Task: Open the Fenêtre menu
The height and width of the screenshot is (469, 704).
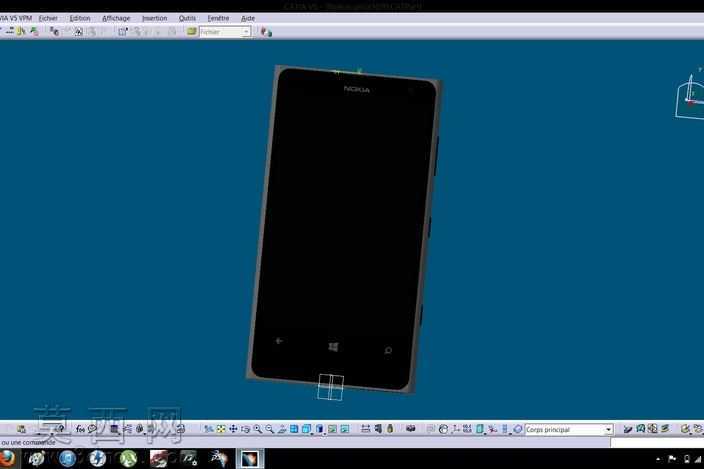Action: pyautogui.click(x=218, y=18)
